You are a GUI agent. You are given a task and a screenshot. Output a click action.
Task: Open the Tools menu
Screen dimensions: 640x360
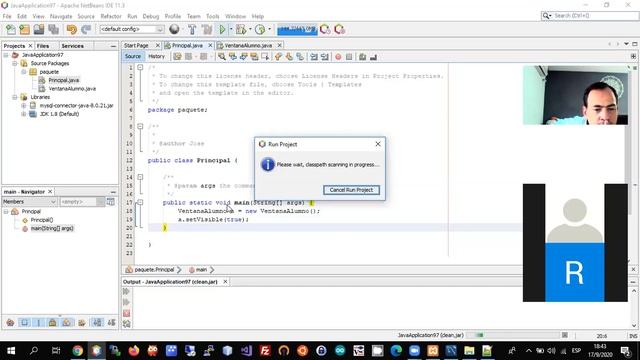tap(212, 16)
